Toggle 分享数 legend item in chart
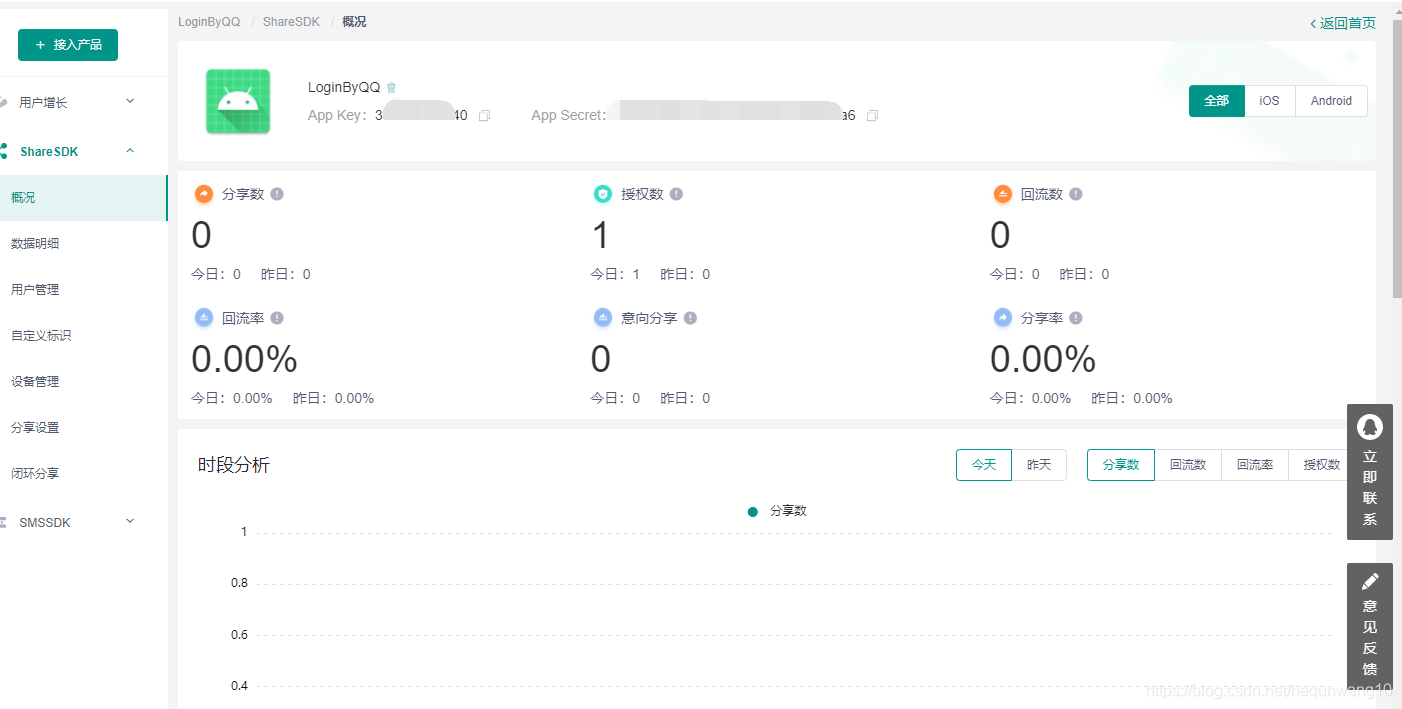 [777, 511]
